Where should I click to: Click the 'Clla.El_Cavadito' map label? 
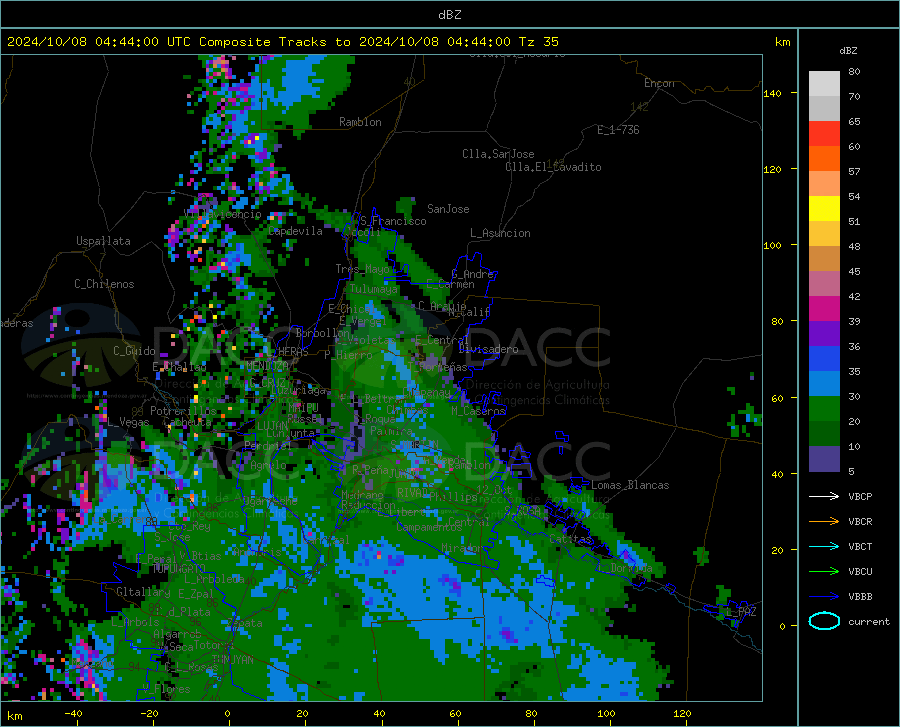pos(553,167)
